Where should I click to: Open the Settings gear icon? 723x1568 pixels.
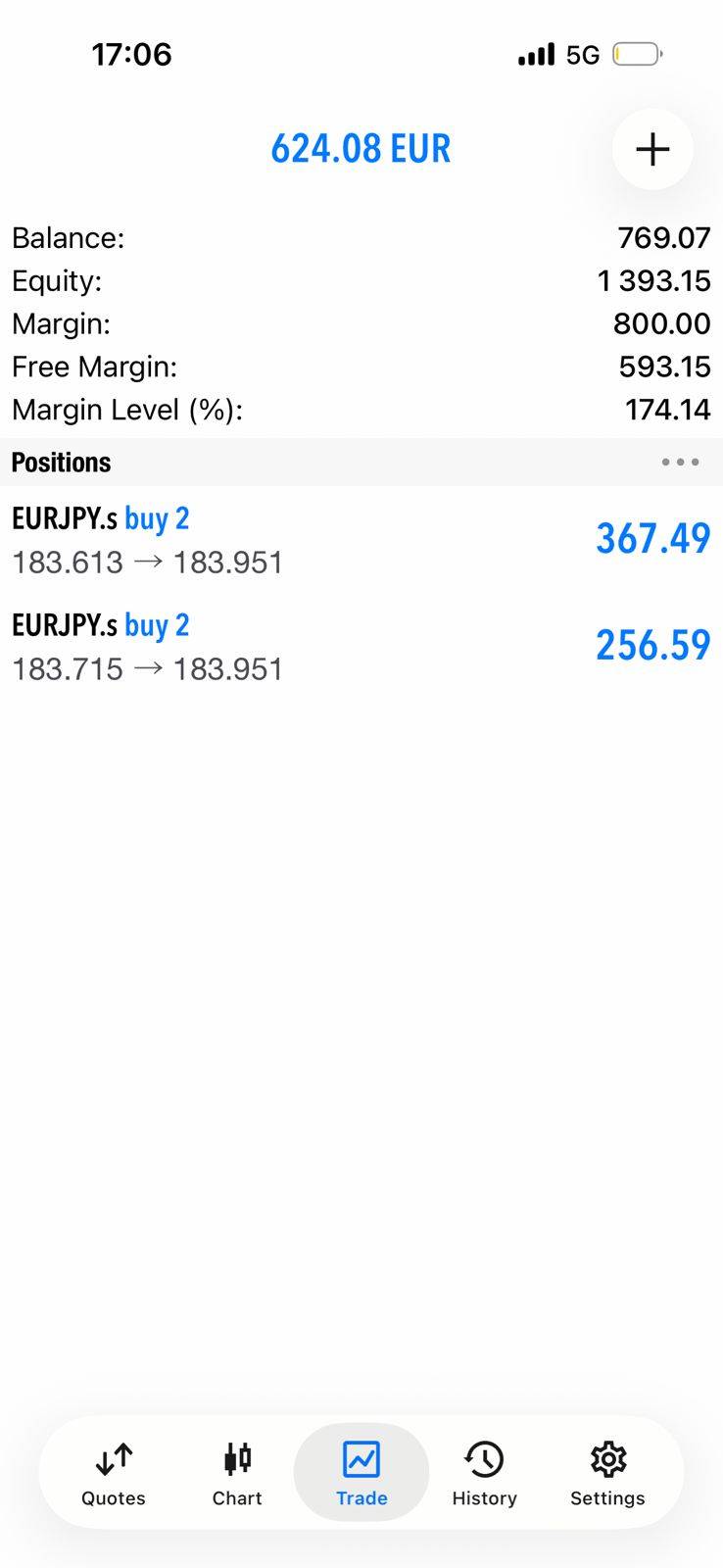point(607,1459)
